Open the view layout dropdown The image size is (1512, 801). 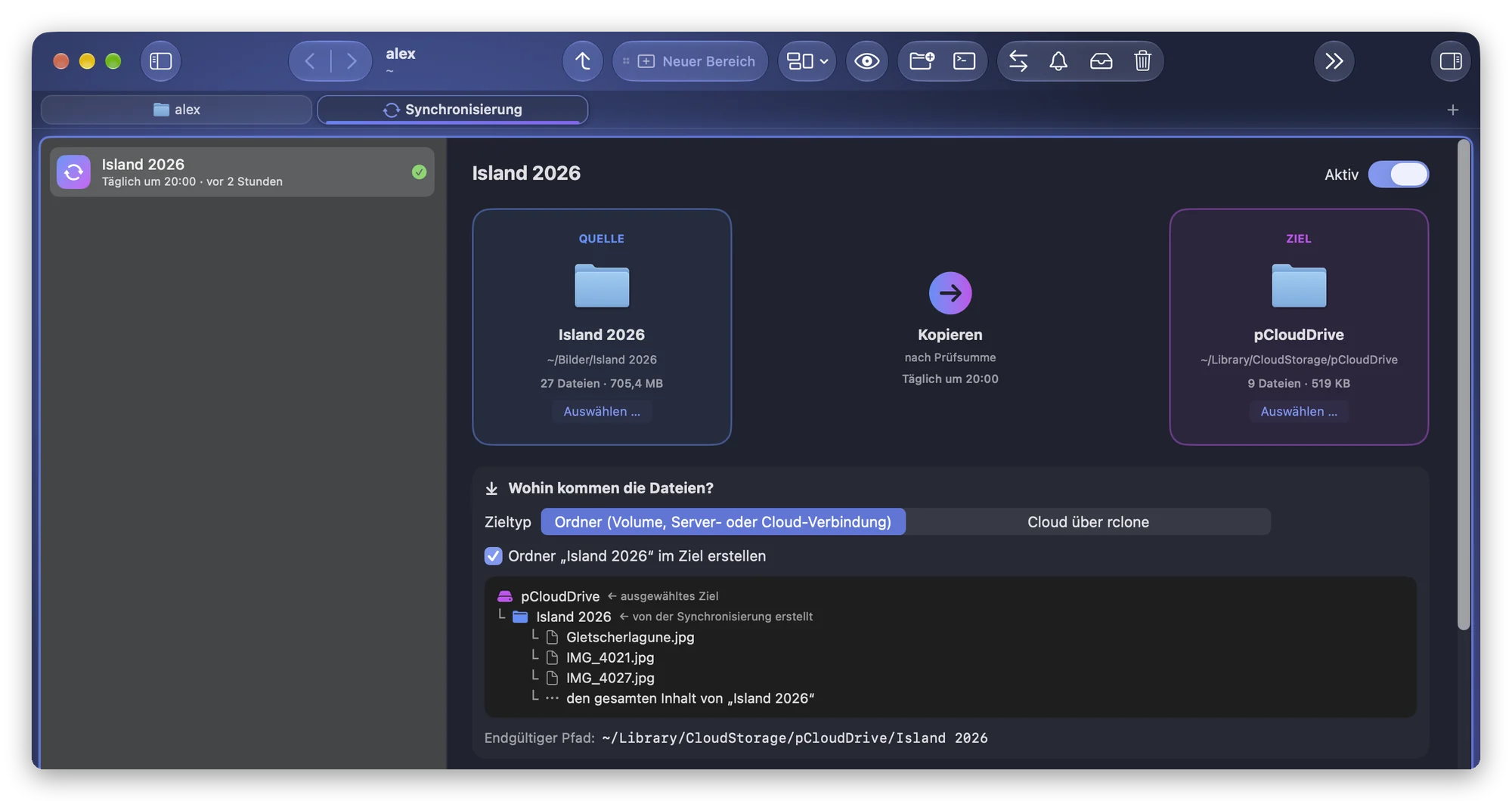click(807, 61)
